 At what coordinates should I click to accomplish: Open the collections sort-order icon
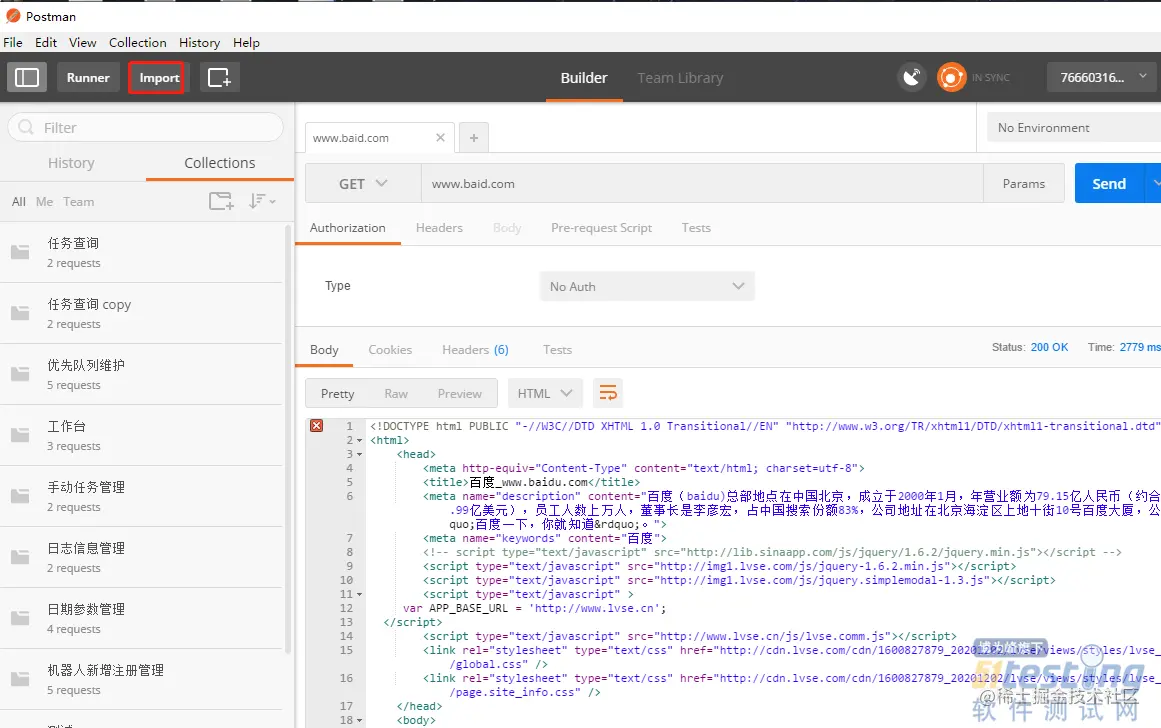261,201
